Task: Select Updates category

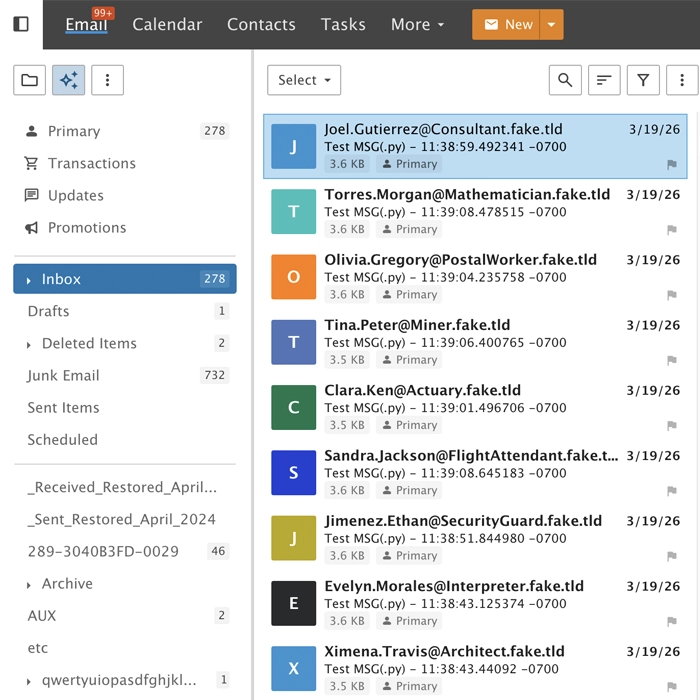Action: click(125, 196)
